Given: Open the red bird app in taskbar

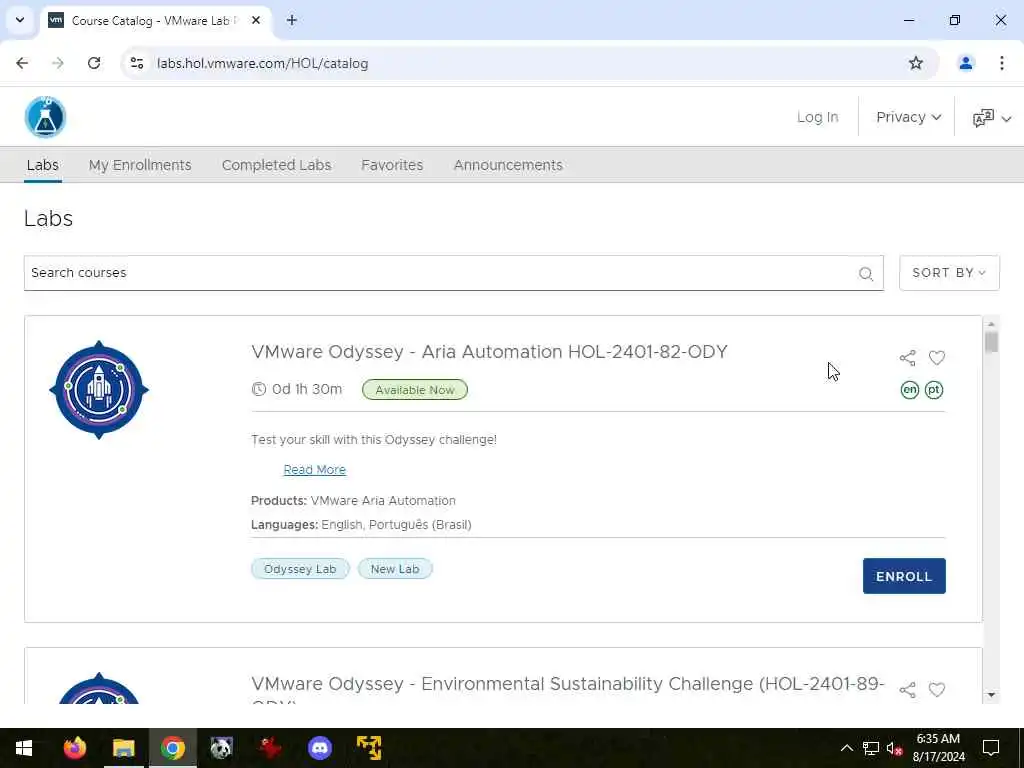Looking at the screenshot, I should 270,748.
